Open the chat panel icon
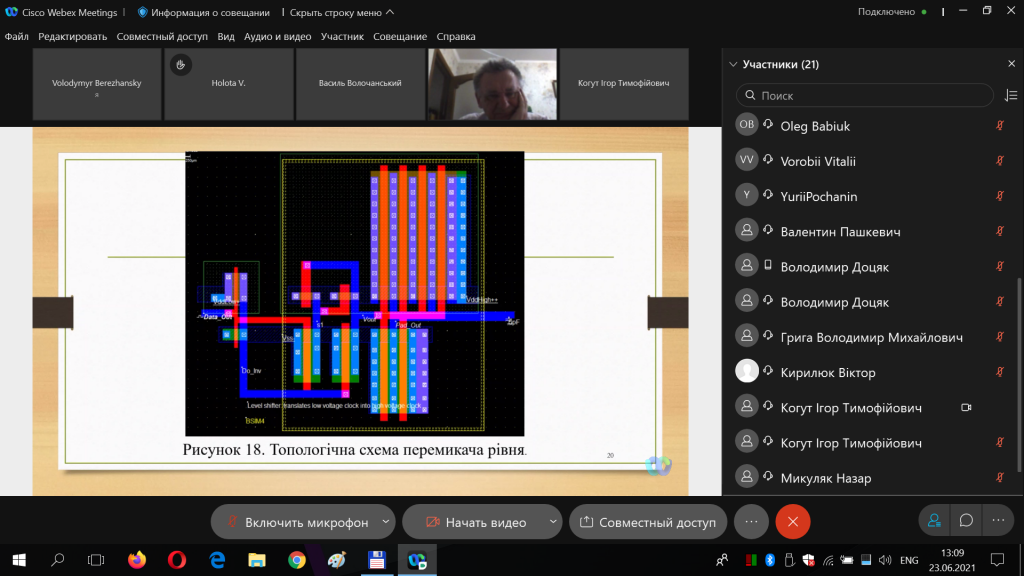 pos(966,521)
